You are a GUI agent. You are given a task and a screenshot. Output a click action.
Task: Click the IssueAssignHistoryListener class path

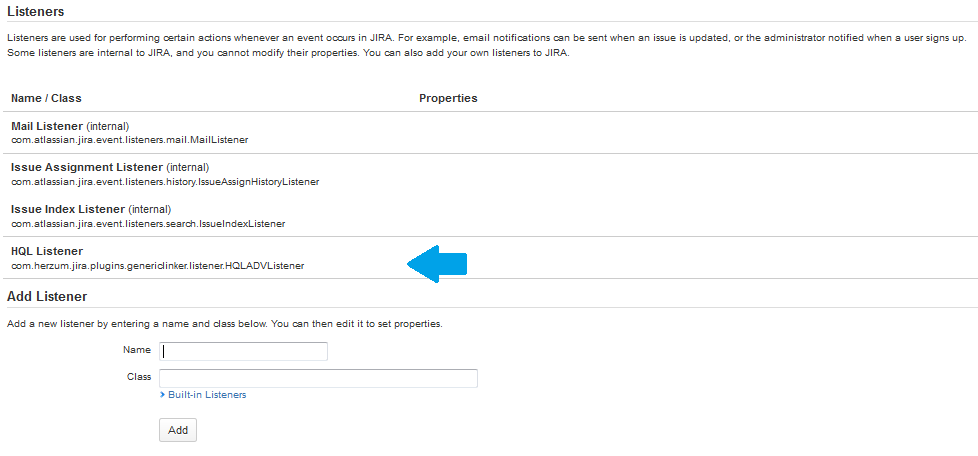point(165,182)
